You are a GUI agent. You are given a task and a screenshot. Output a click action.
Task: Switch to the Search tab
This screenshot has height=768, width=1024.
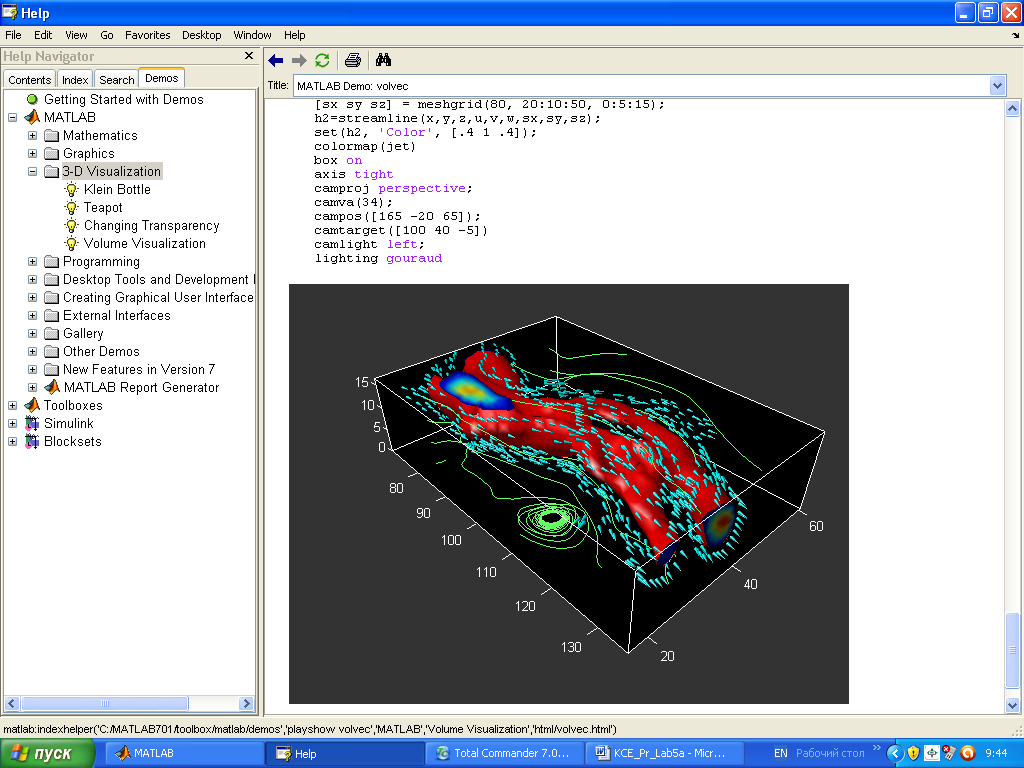tap(117, 80)
